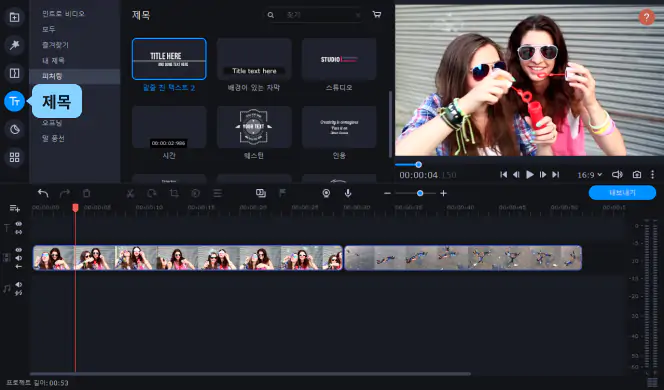Open color adjustments icon in toolbar
664x390 pixels.
point(195,194)
